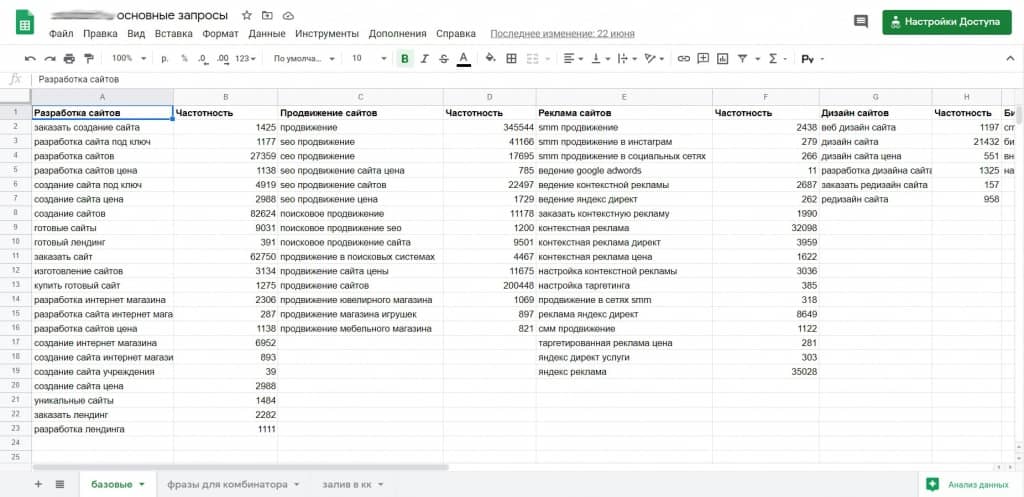Open the 100% zoom dropdown
The image size is (1024, 497).
(x=127, y=59)
